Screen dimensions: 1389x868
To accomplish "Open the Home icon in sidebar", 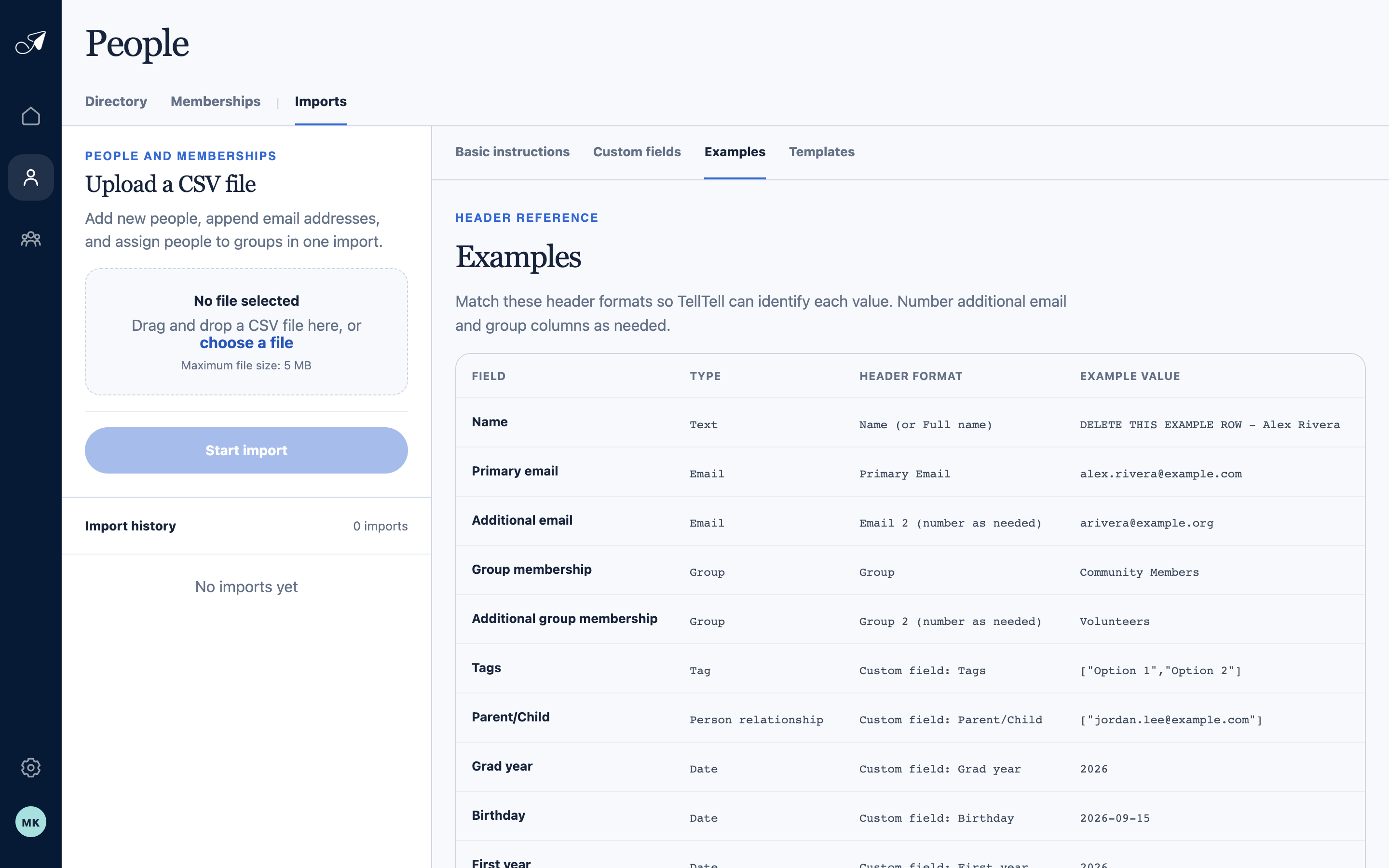I will coord(30,116).
